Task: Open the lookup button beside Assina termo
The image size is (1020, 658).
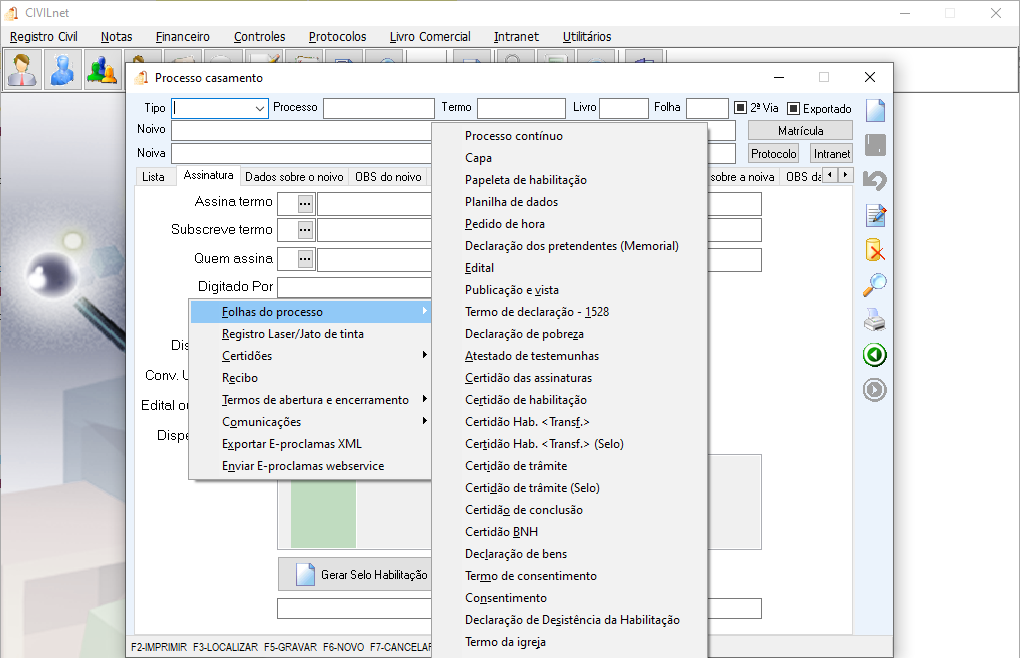Action: pos(305,204)
